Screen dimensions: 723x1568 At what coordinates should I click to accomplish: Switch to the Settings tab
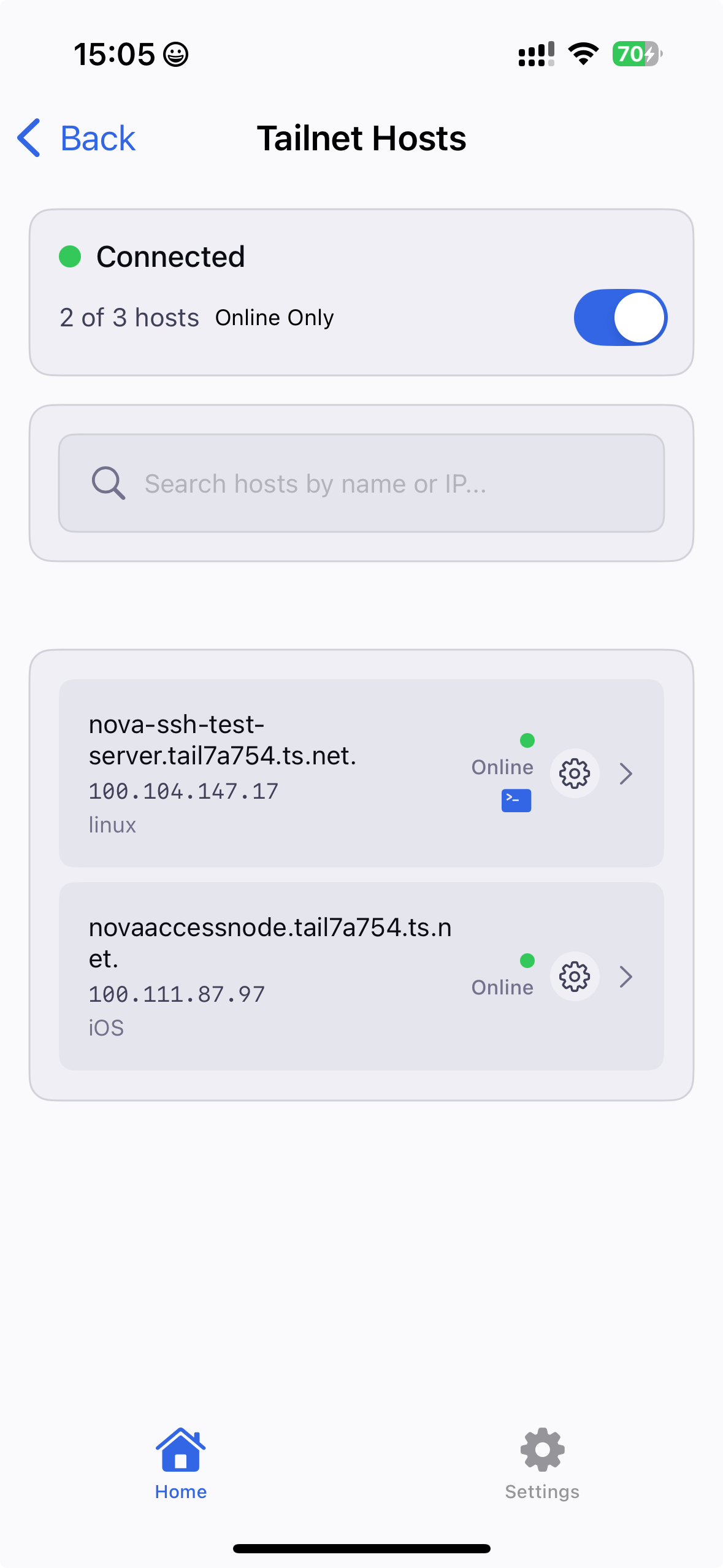pyautogui.click(x=542, y=1464)
